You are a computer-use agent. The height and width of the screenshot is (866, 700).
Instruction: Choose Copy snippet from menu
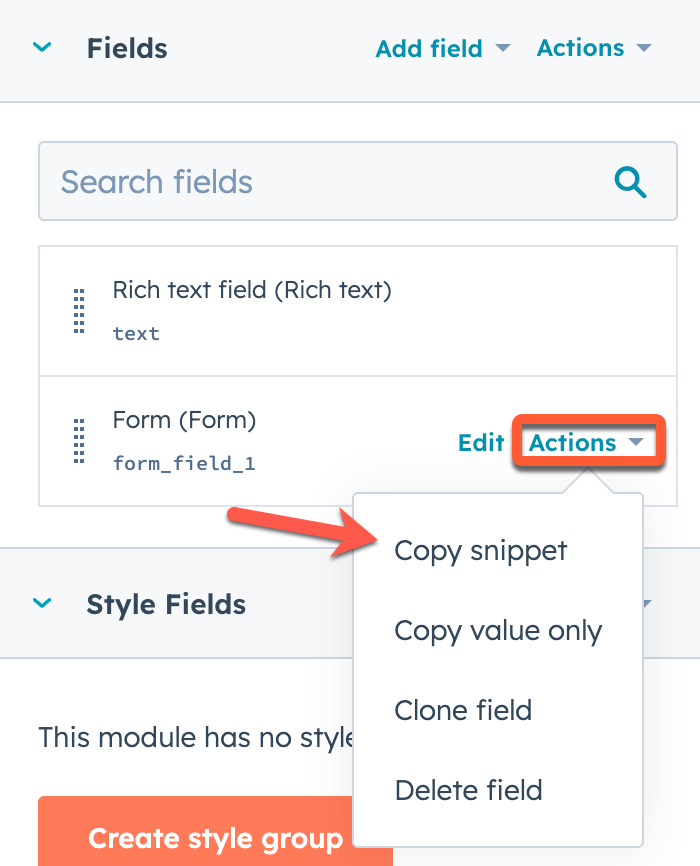pos(480,551)
